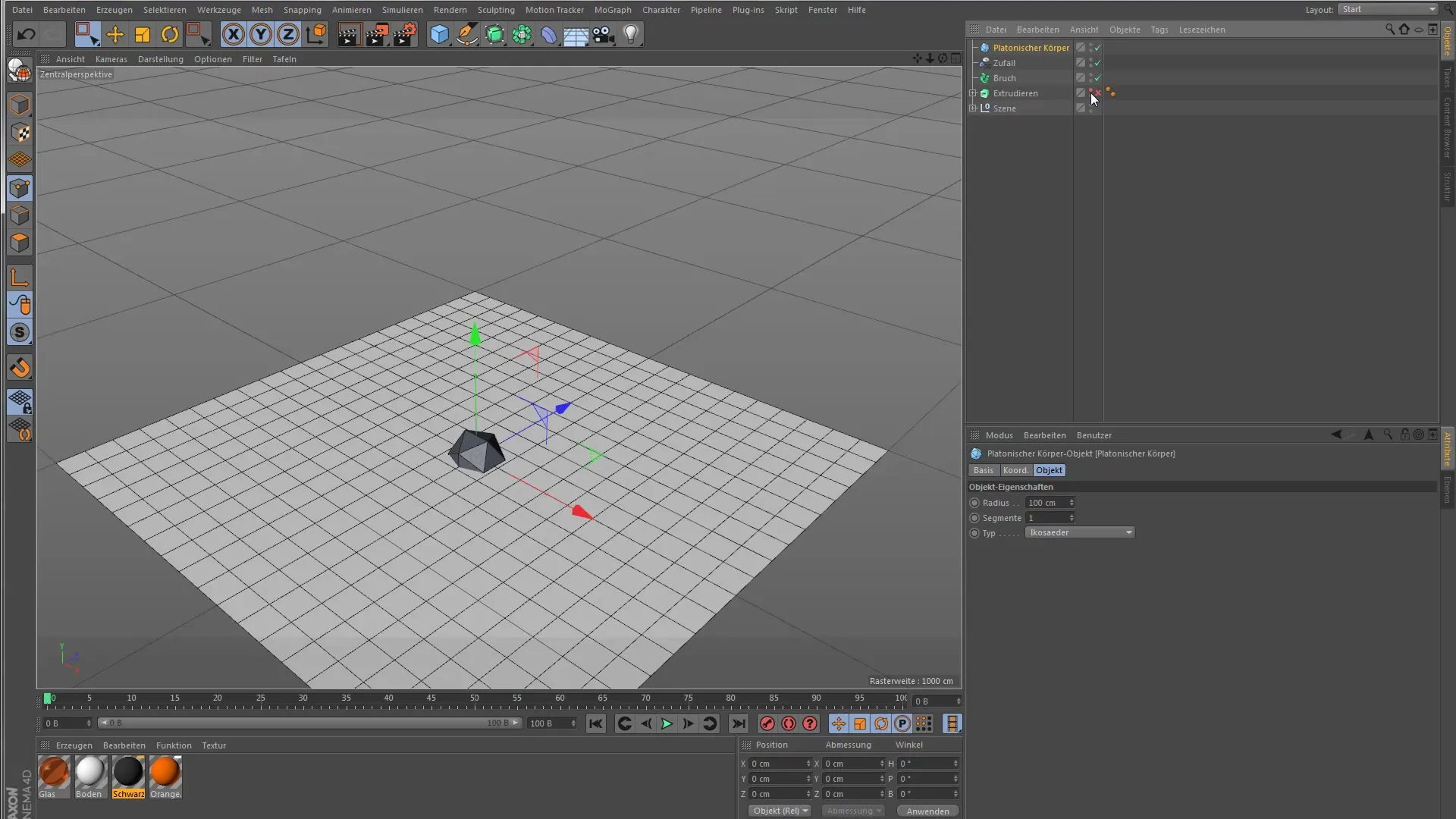This screenshot has width=1456, height=819.
Task: Open viewport Darstellung menu
Action: coord(160,59)
